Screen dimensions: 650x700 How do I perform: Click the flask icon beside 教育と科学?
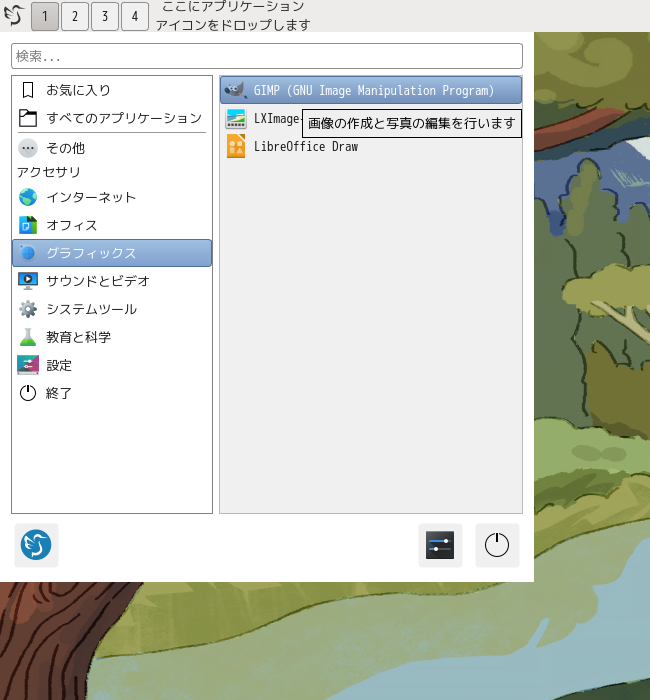tap(28, 337)
